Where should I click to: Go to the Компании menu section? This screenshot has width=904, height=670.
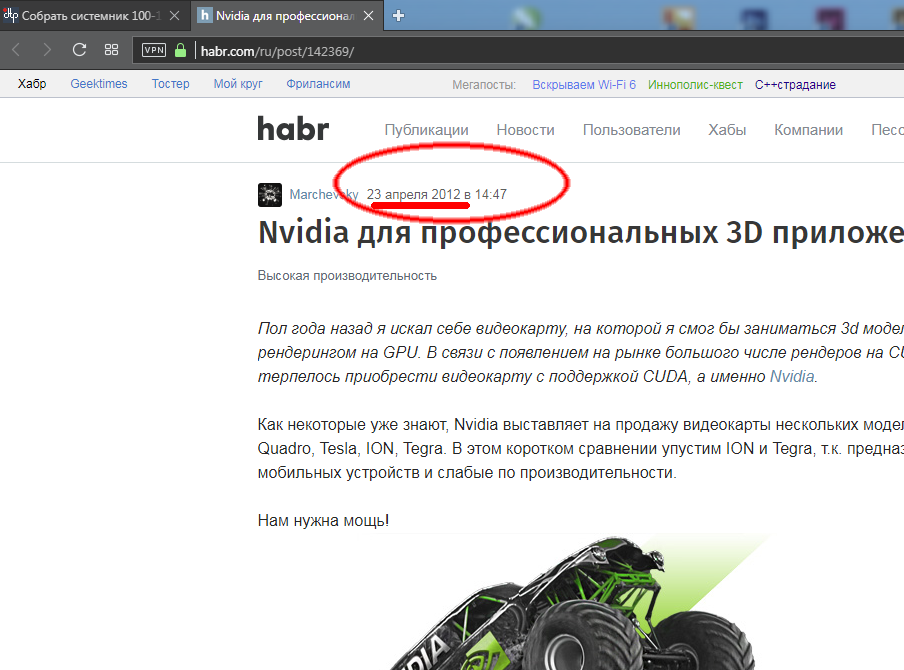tap(808, 130)
